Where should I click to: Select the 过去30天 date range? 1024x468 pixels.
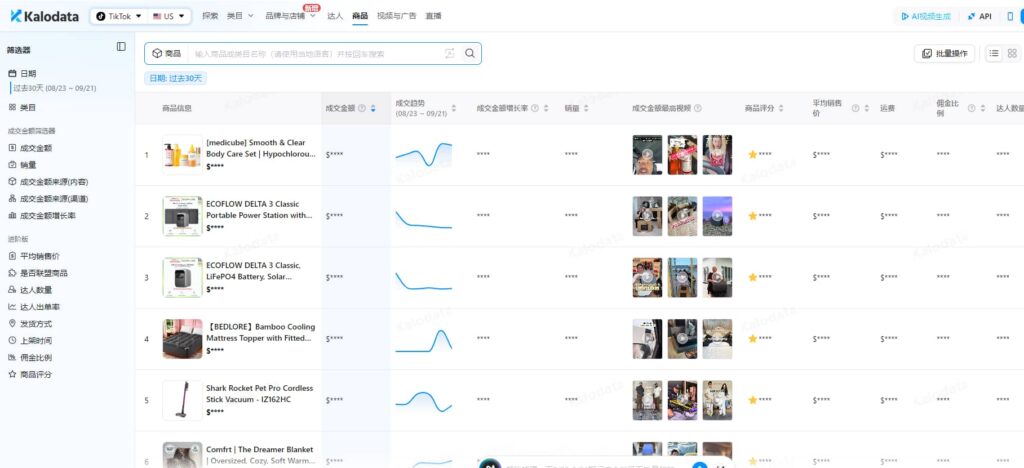[x=54, y=88]
